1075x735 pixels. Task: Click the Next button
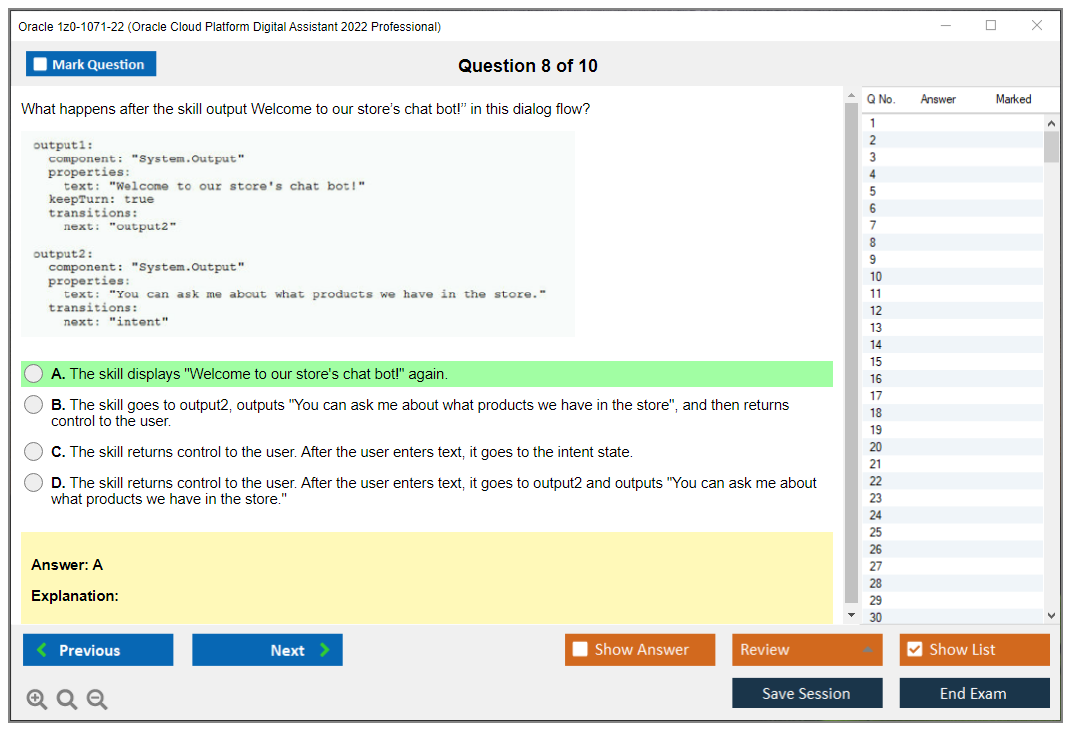click(267, 649)
